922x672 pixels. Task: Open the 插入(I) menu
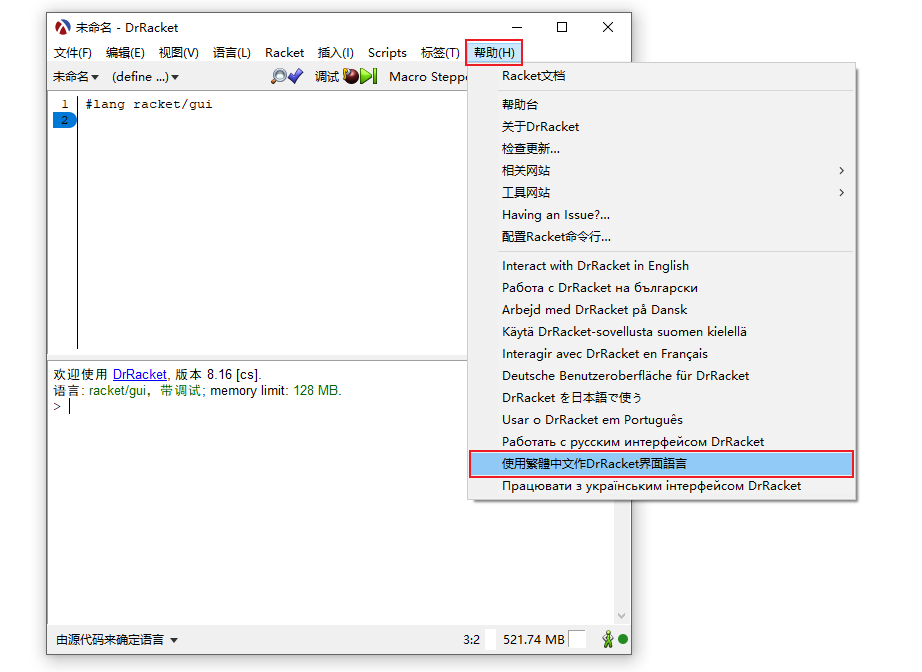click(336, 53)
